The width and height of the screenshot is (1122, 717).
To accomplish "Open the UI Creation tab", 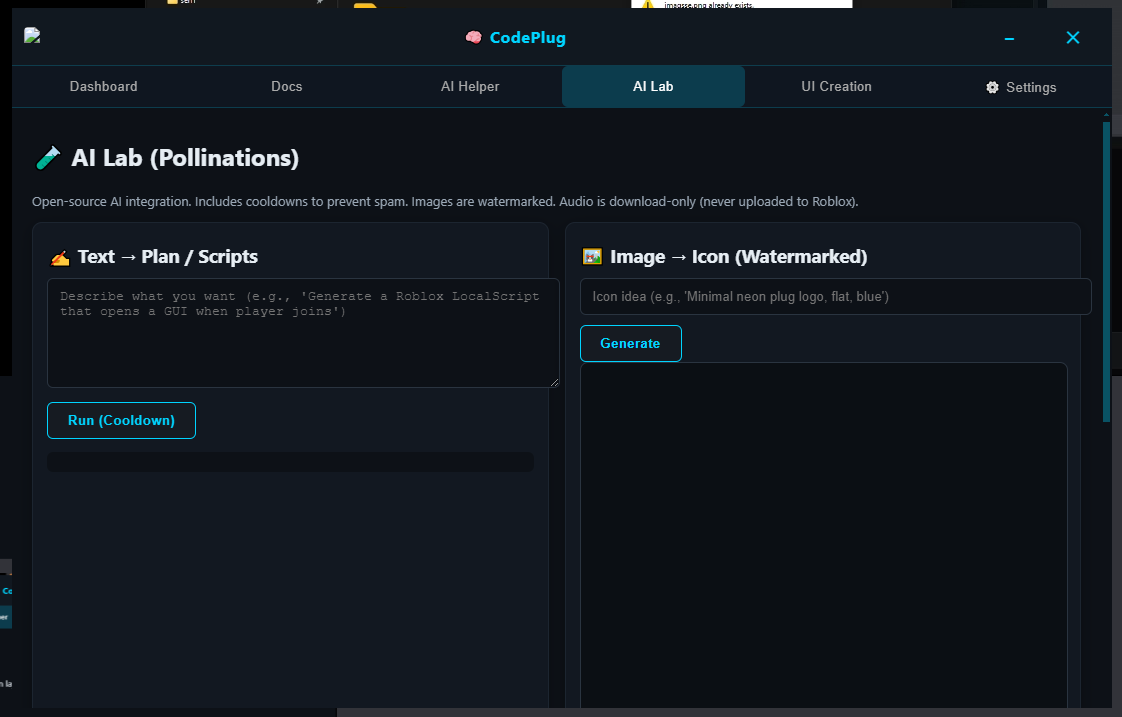I will click(x=836, y=86).
